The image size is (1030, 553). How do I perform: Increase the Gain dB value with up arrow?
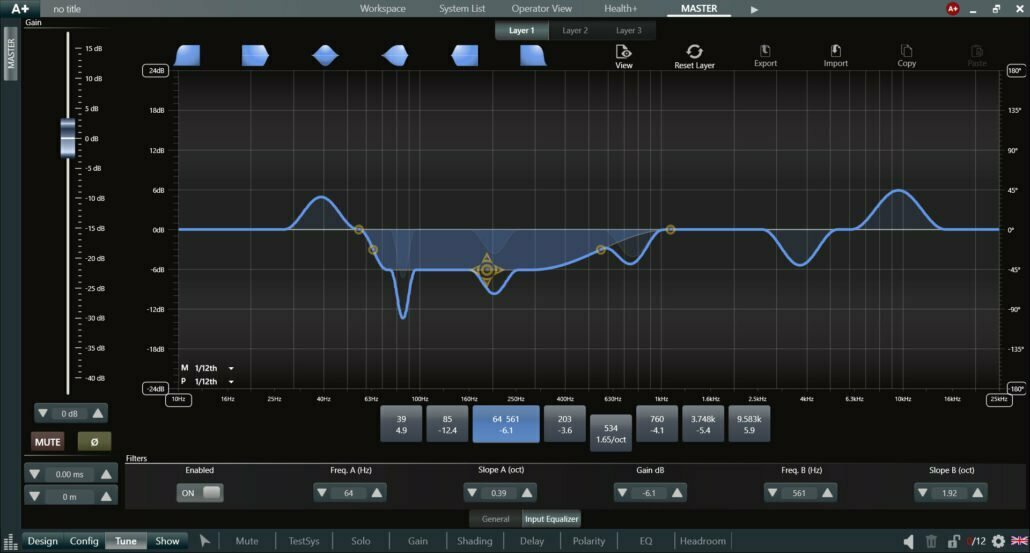(x=677, y=493)
